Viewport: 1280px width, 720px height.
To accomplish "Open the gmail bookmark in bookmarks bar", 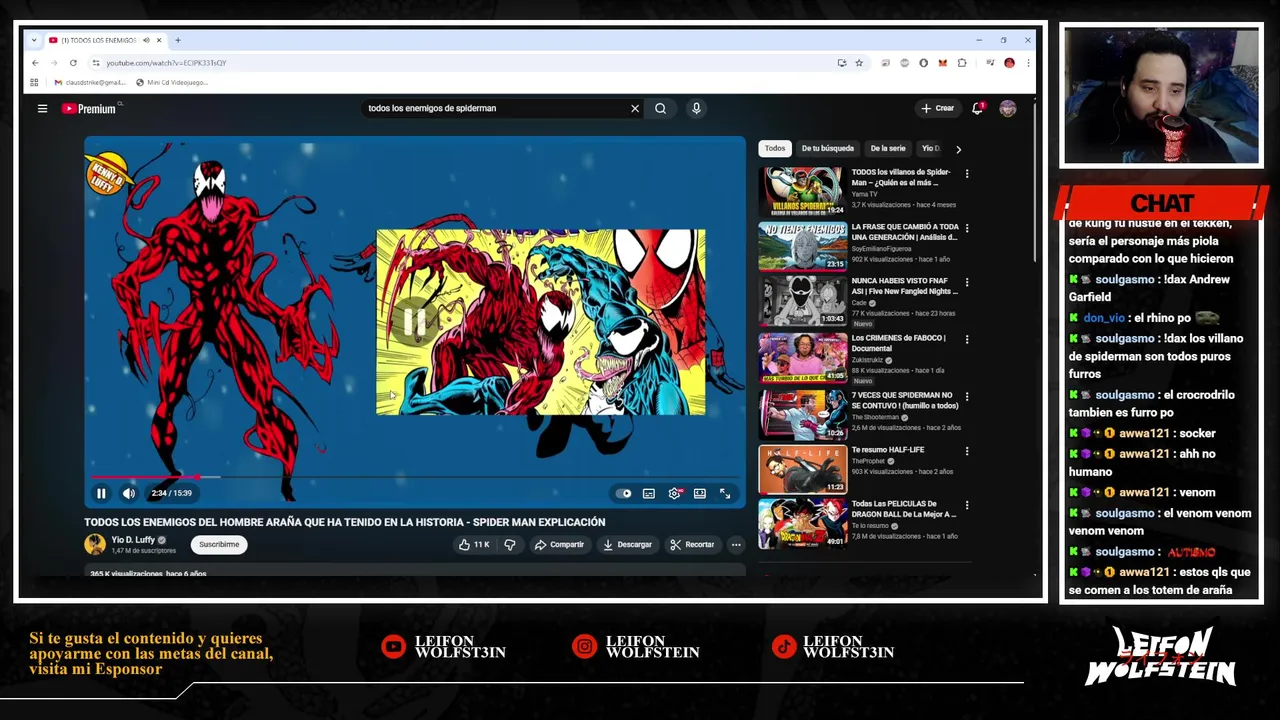I will click(90, 82).
